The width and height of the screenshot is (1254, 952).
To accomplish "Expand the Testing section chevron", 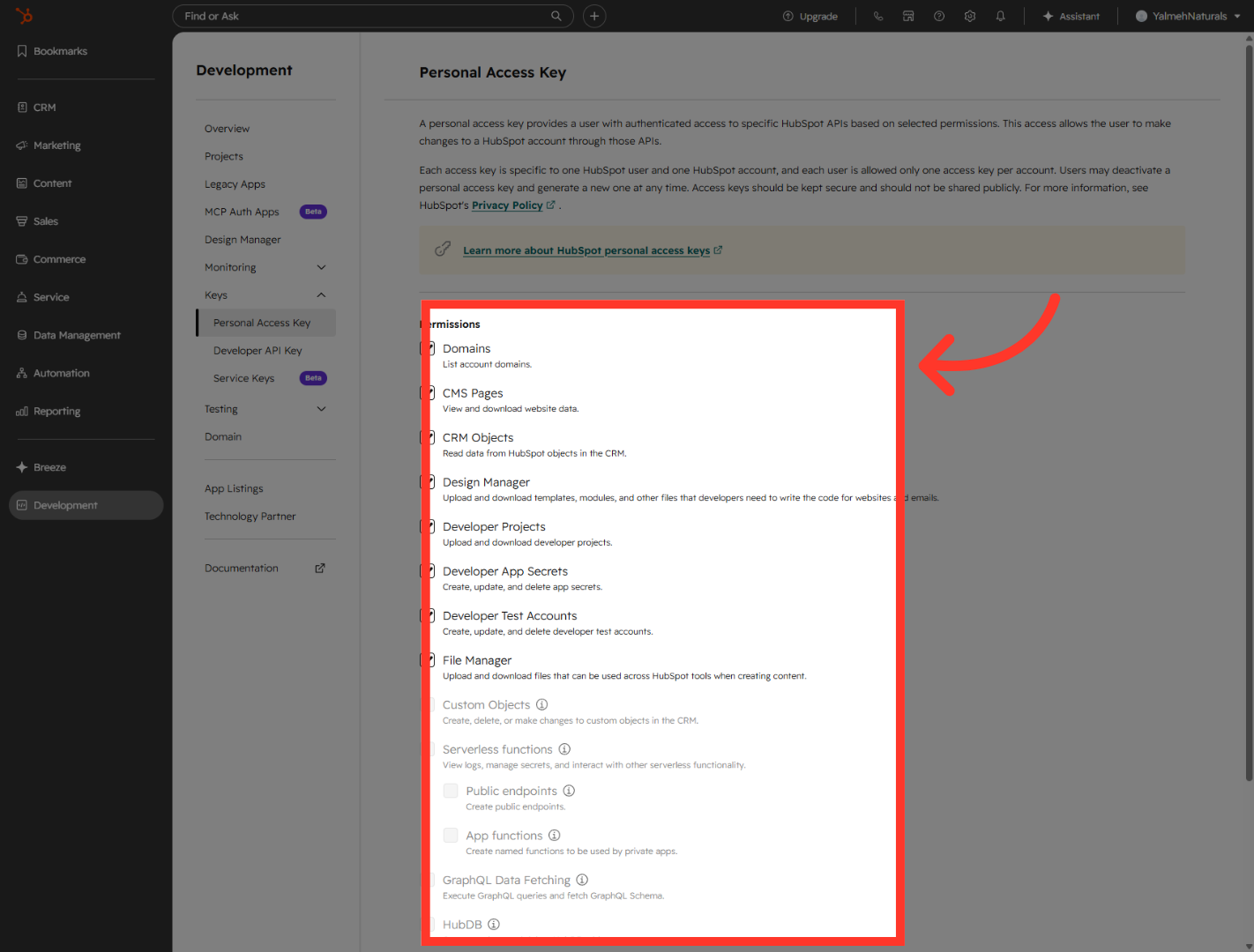I will coord(321,409).
